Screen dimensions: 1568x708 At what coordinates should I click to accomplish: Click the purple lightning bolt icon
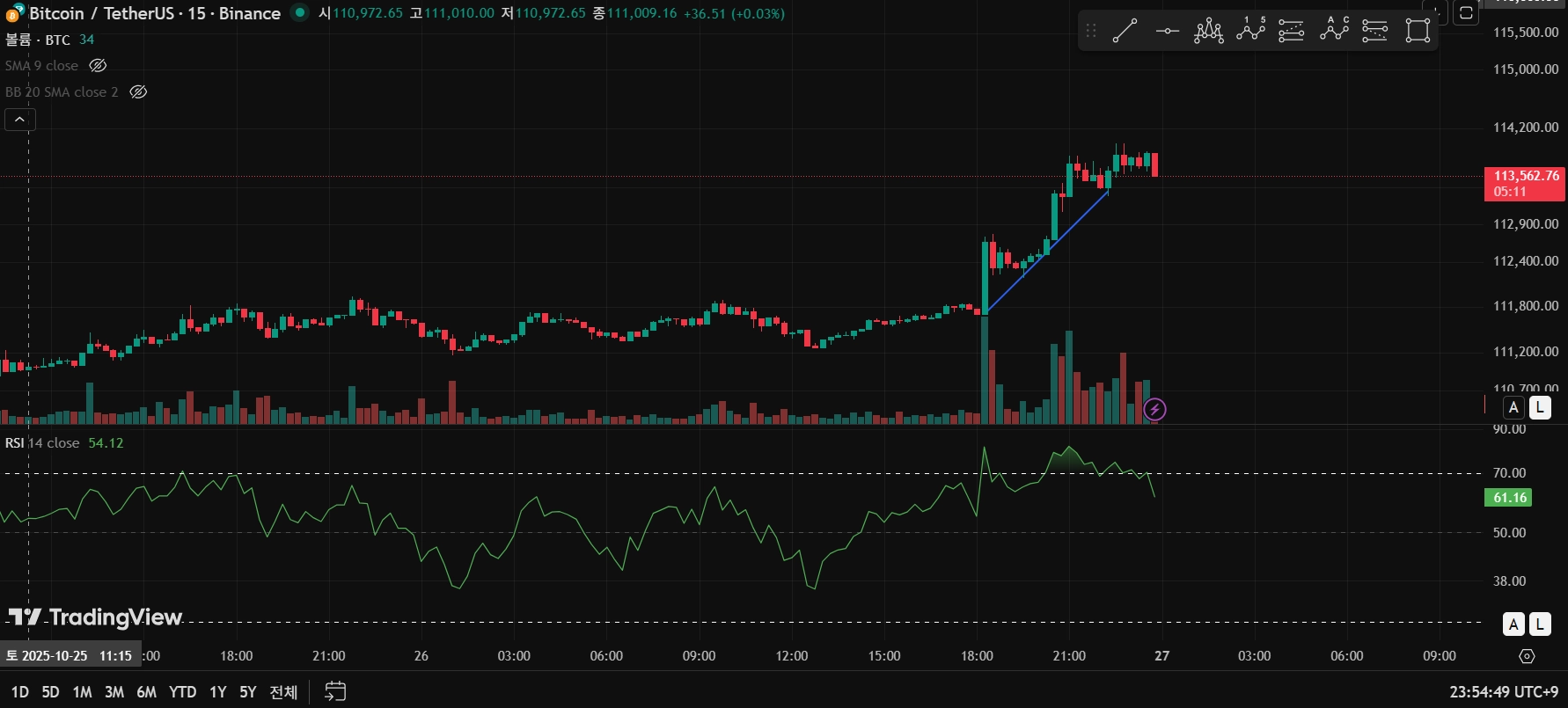click(x=1154, y=409)
